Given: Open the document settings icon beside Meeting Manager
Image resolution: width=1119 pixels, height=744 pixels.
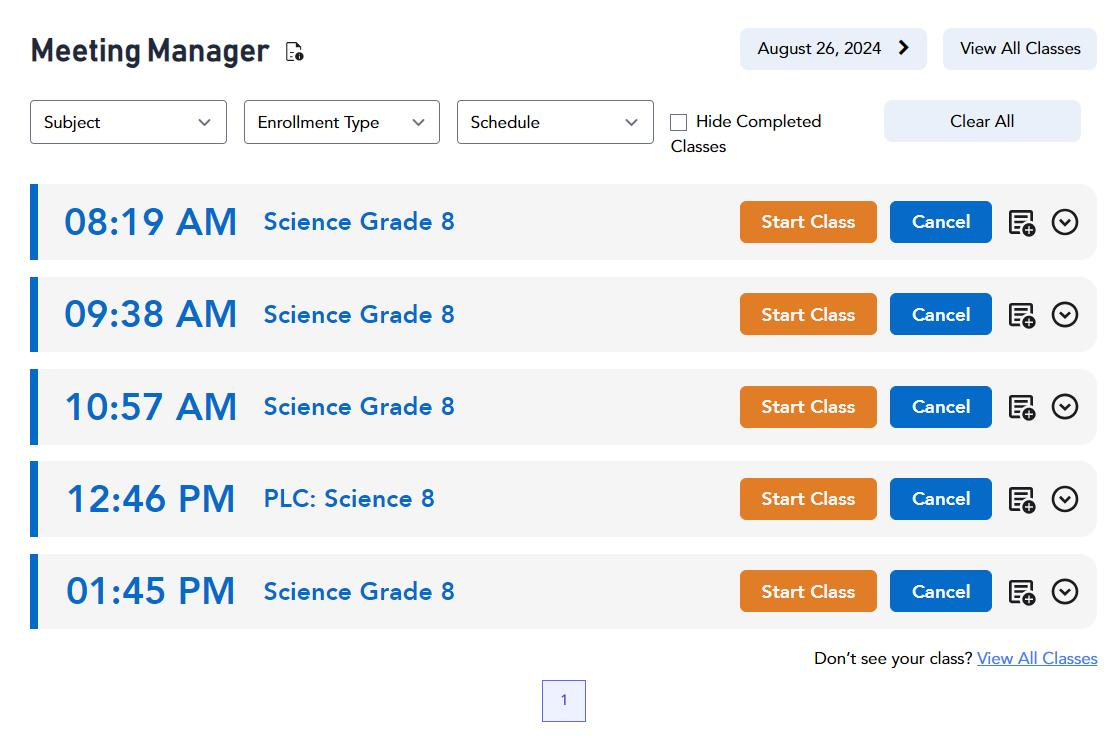Looking at the screenshot, I should (x=294, y=51).
